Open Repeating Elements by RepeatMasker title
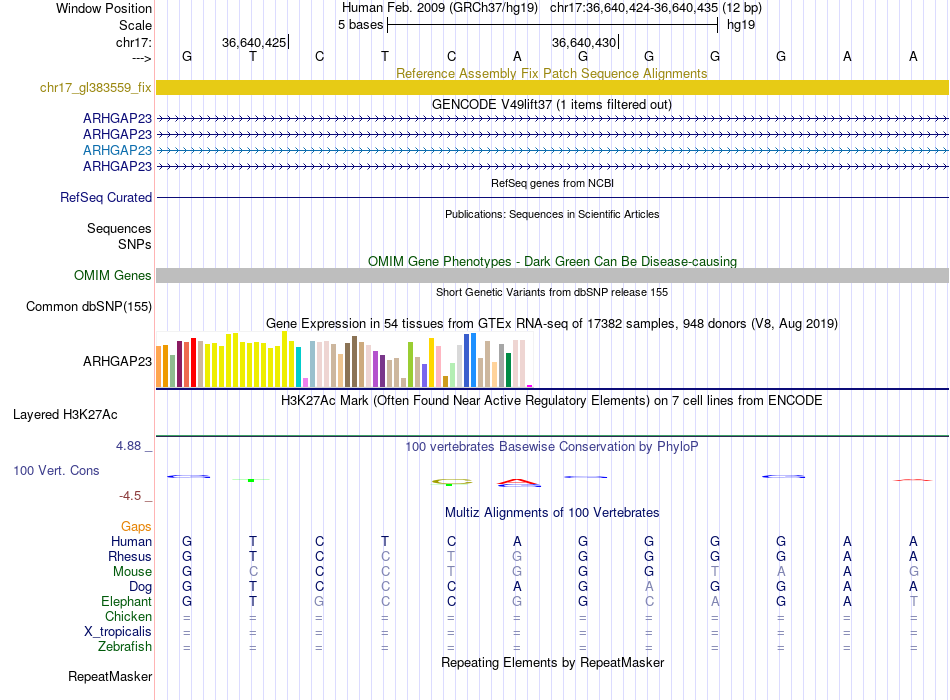The width and height of the screenshot is (950, 700). [x=552, y=662]
